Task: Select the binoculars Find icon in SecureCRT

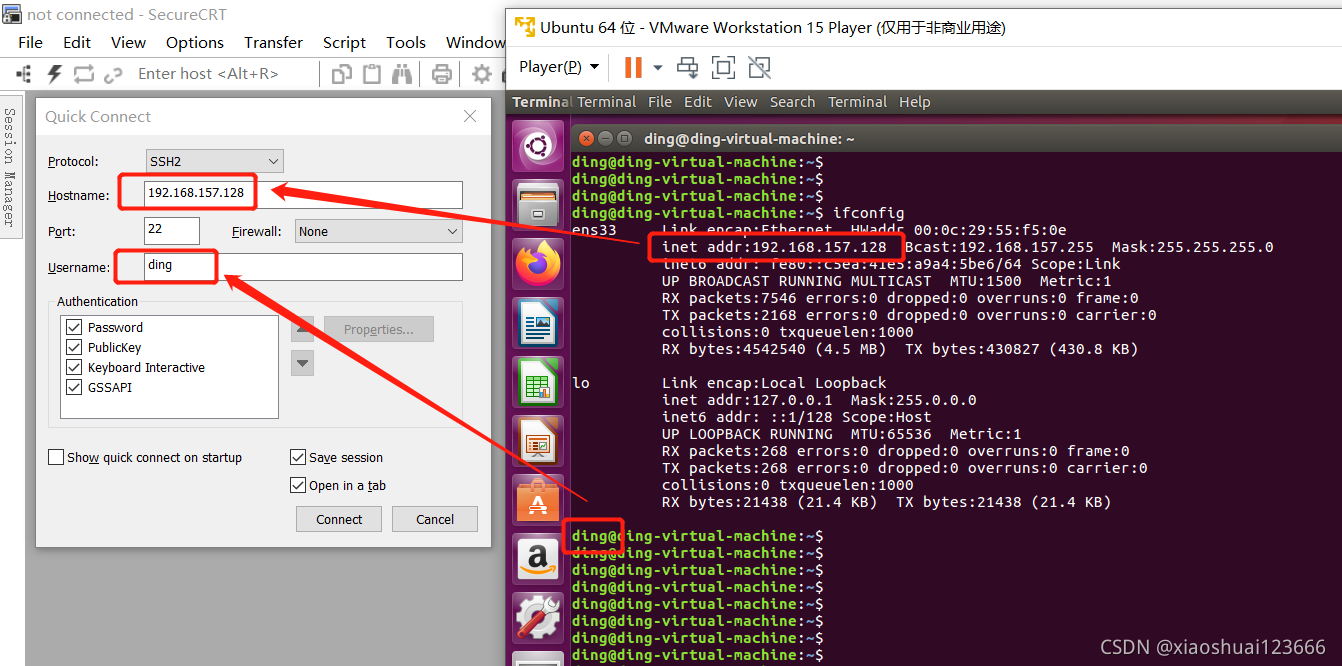Action: [402, 73]
